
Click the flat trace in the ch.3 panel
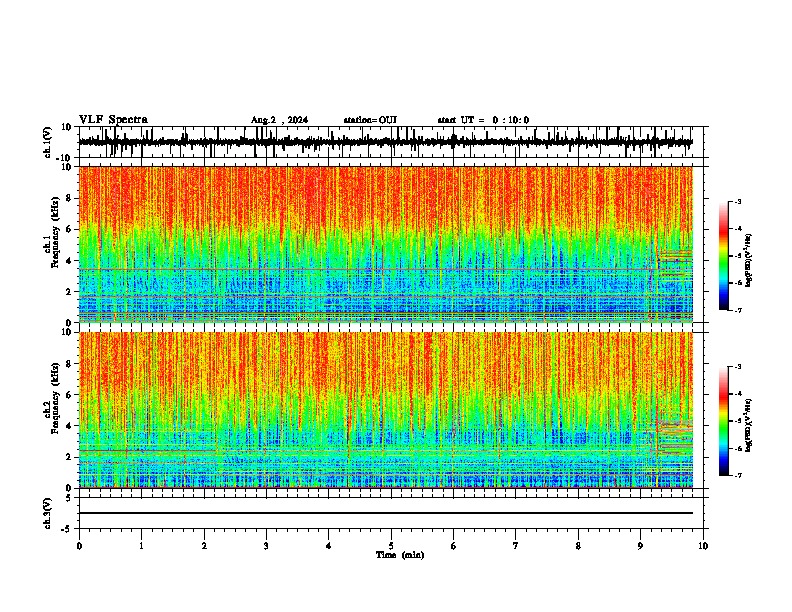(386, 513)
